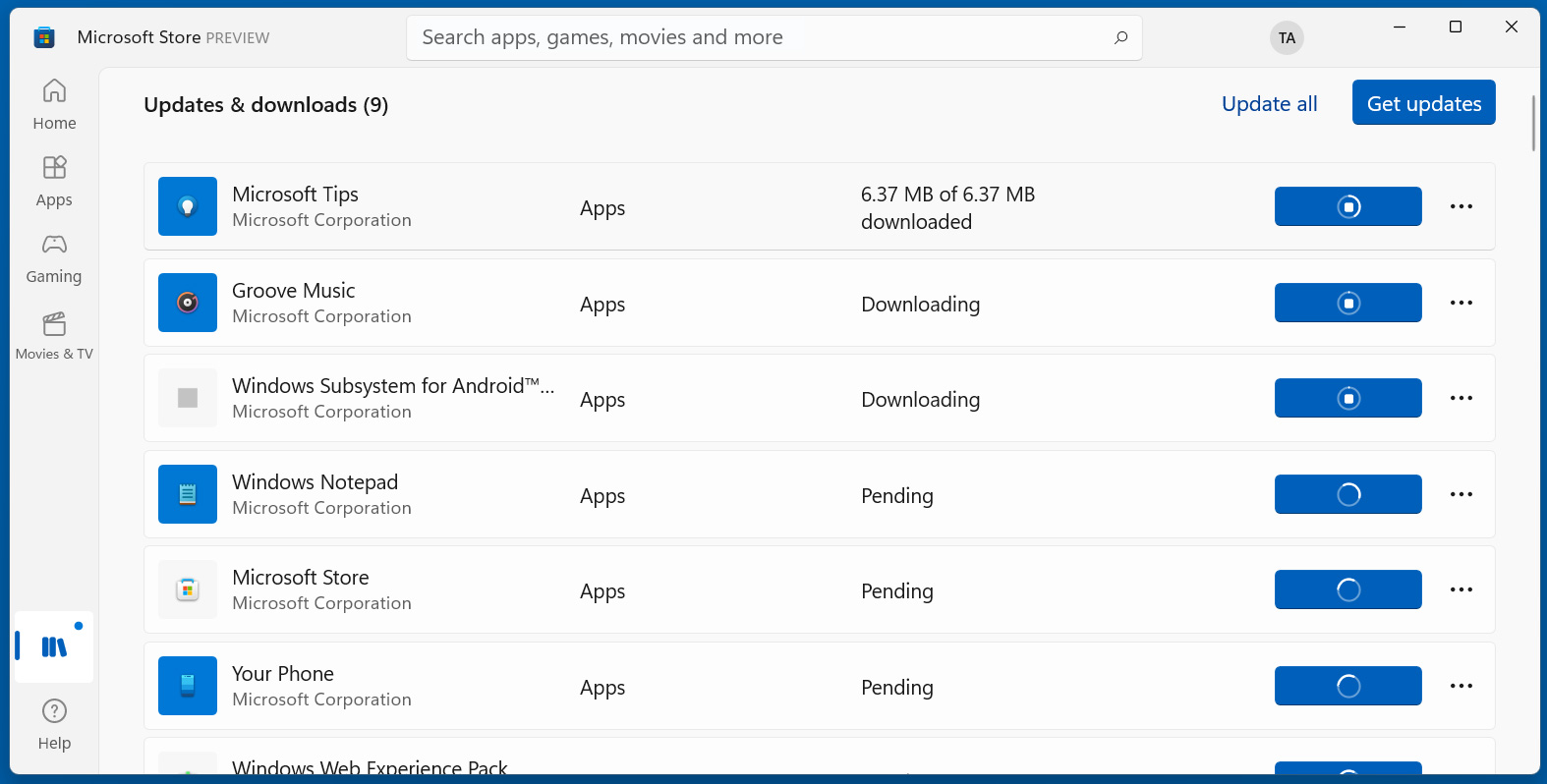This screenshot has height=784, width=1547.
Task: Open the TA account profile
Action: pos(1287,37)
